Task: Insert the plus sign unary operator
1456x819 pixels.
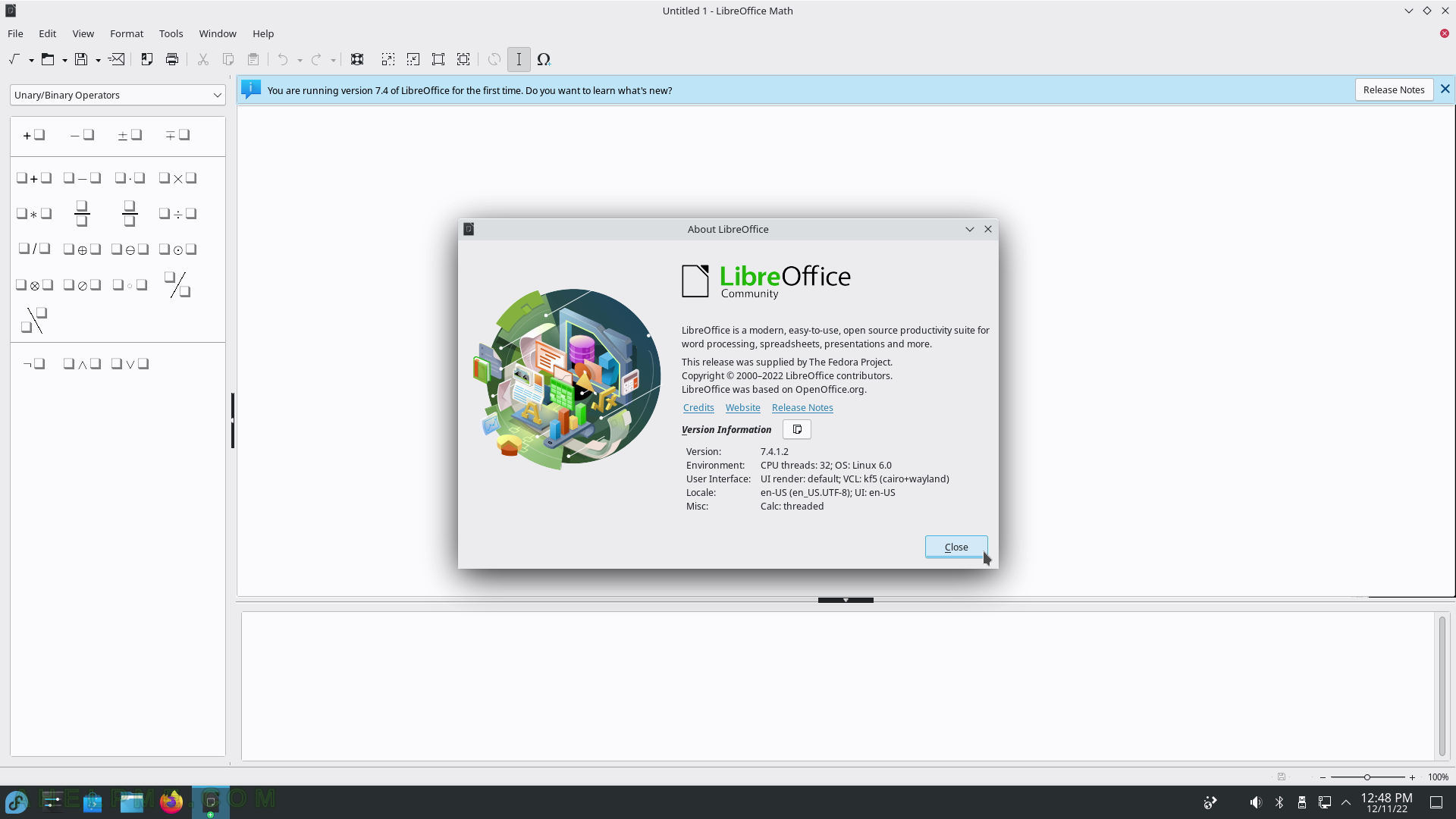Action: pyautogui.click(x=34, y=135)
